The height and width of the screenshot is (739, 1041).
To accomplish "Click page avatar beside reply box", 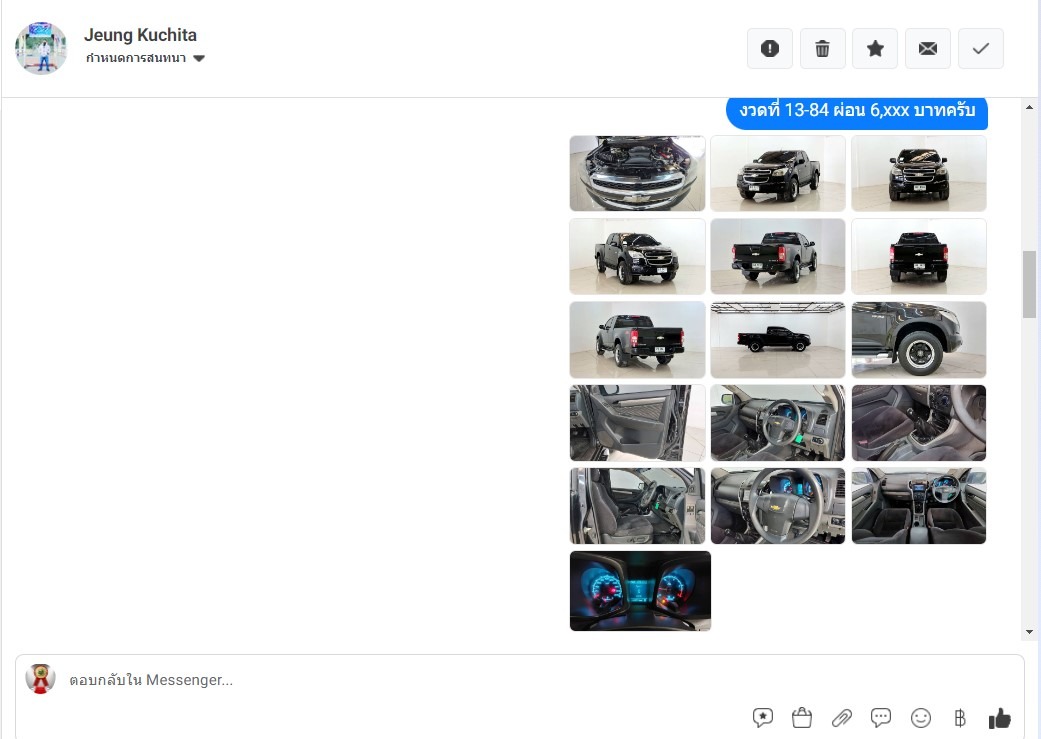I will coord(40,679).
